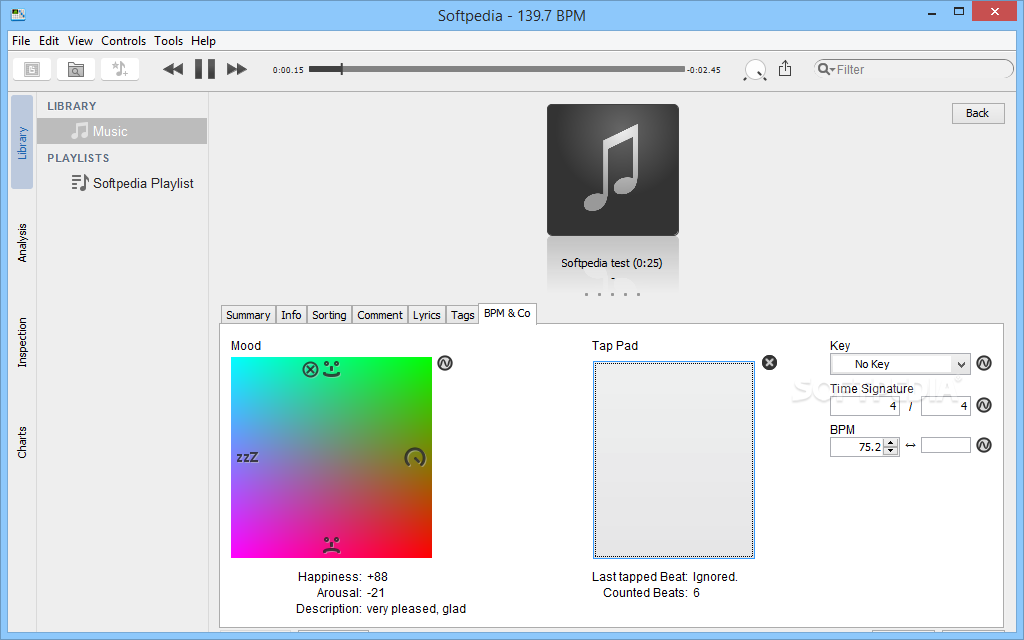
Task: Click the BPM value 75.2 field
Action: pyautogui.click(x=857, y=447)
